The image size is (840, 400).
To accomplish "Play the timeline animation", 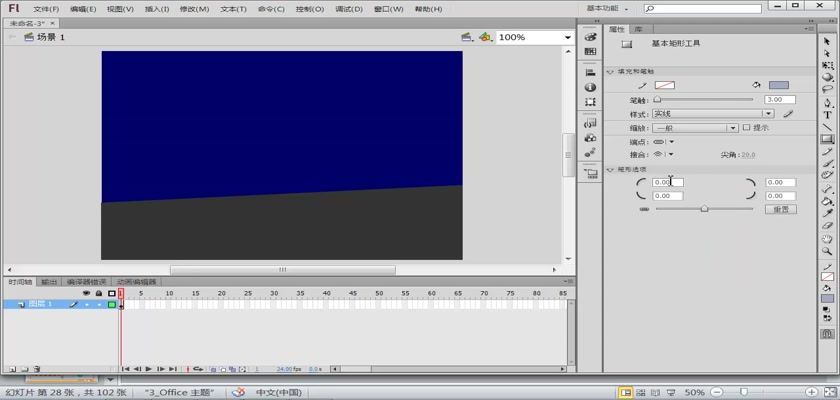I will [x=149, y=369].
